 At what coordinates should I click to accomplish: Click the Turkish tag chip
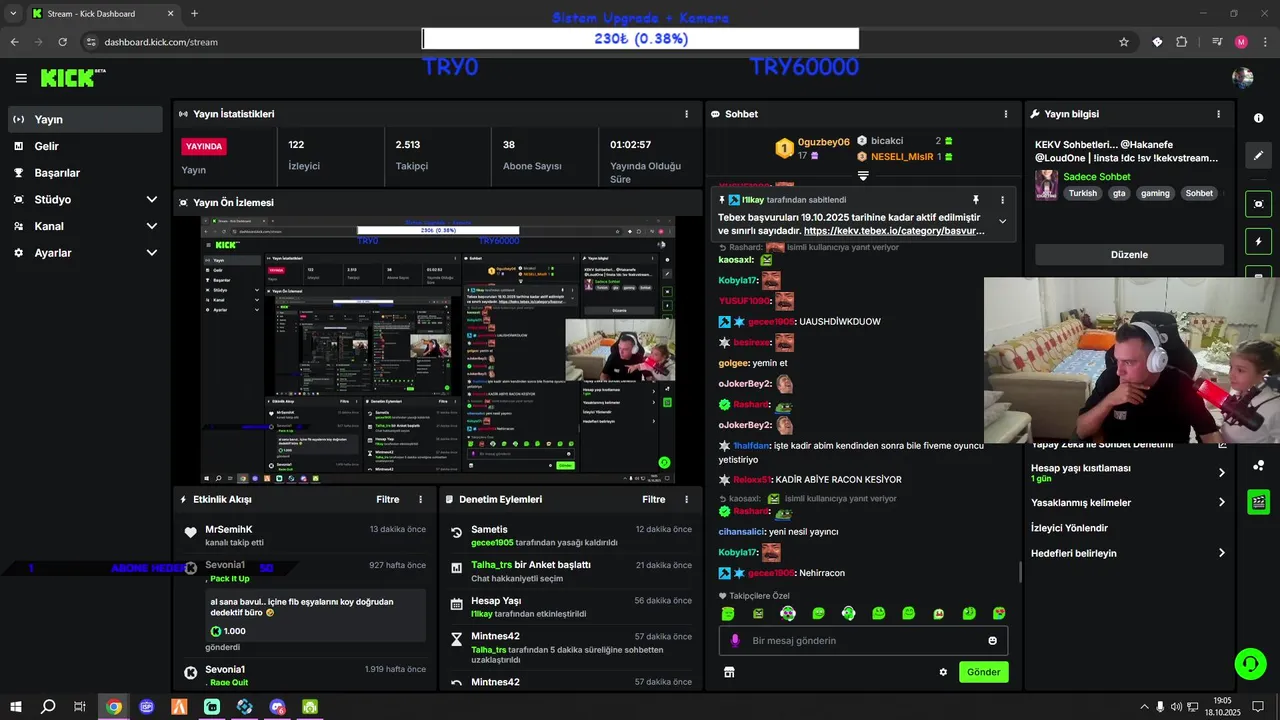click(x=1082, y=194)
